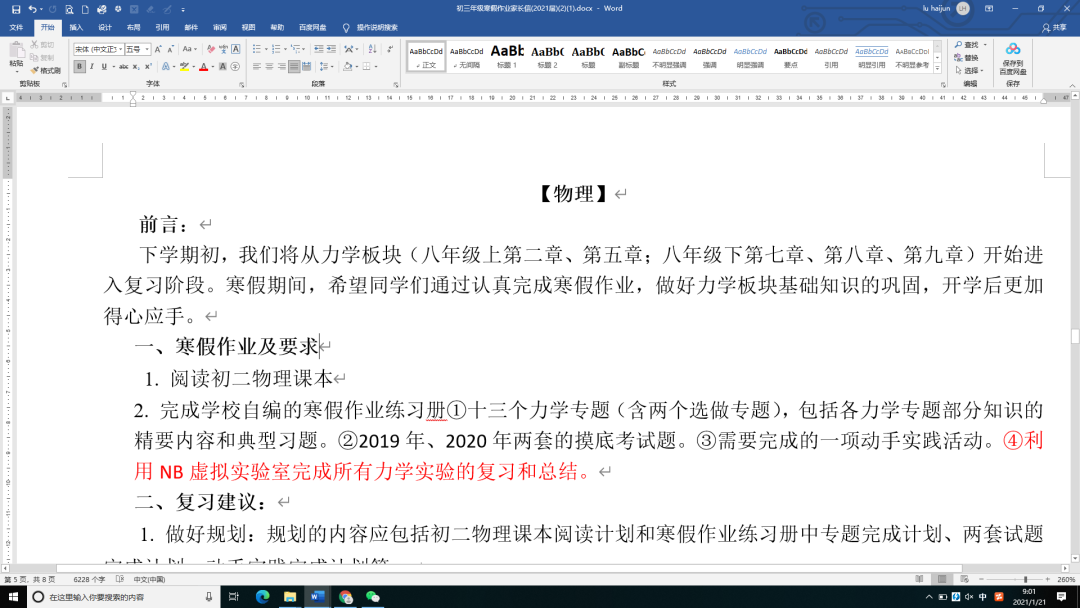This screenshot has height=608, width=1080.
Task: Switch to the 插入 (Insert) tab
Action: click(76, 28)
